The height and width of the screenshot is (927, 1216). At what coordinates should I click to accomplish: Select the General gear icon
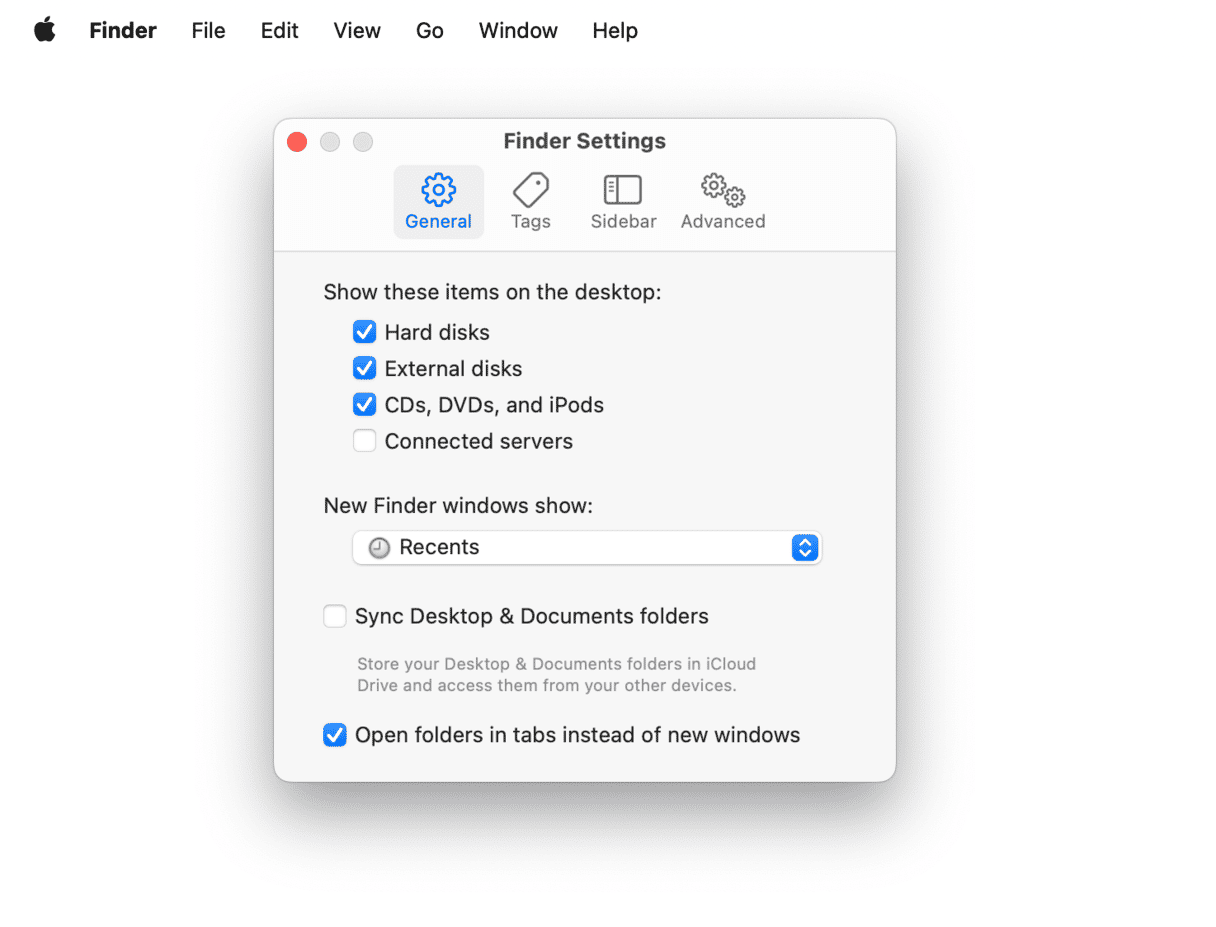coord(438,190)
